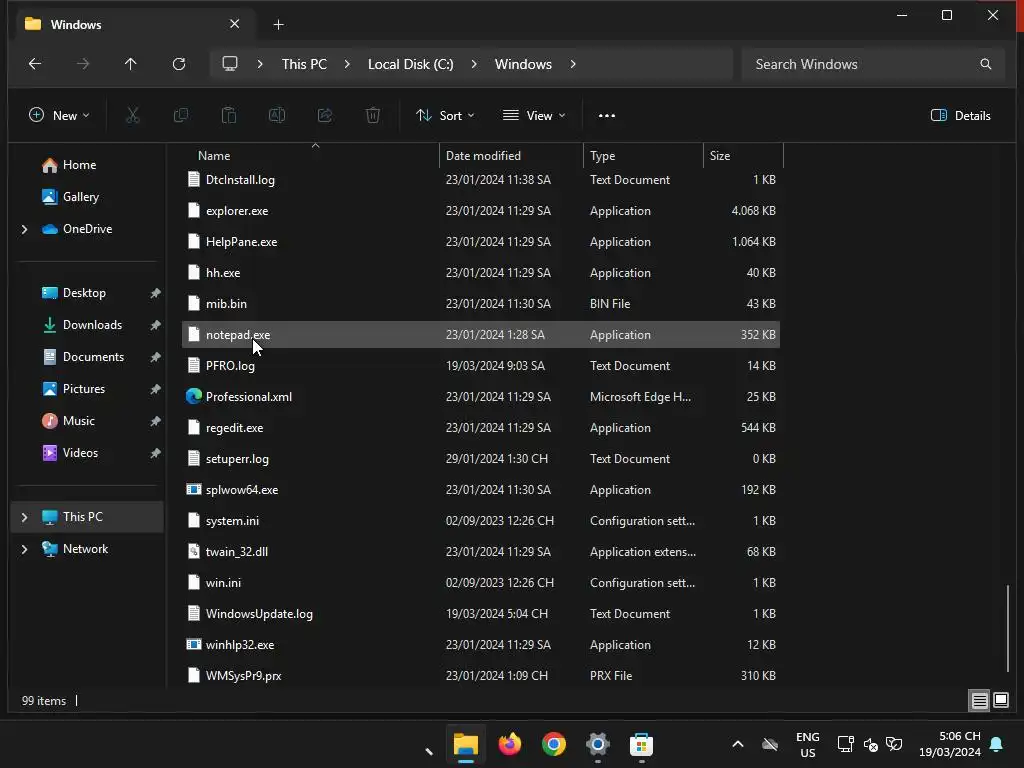Open language ENG US indicator
This screenshot has height=768, width=1024.
(807, 744)
